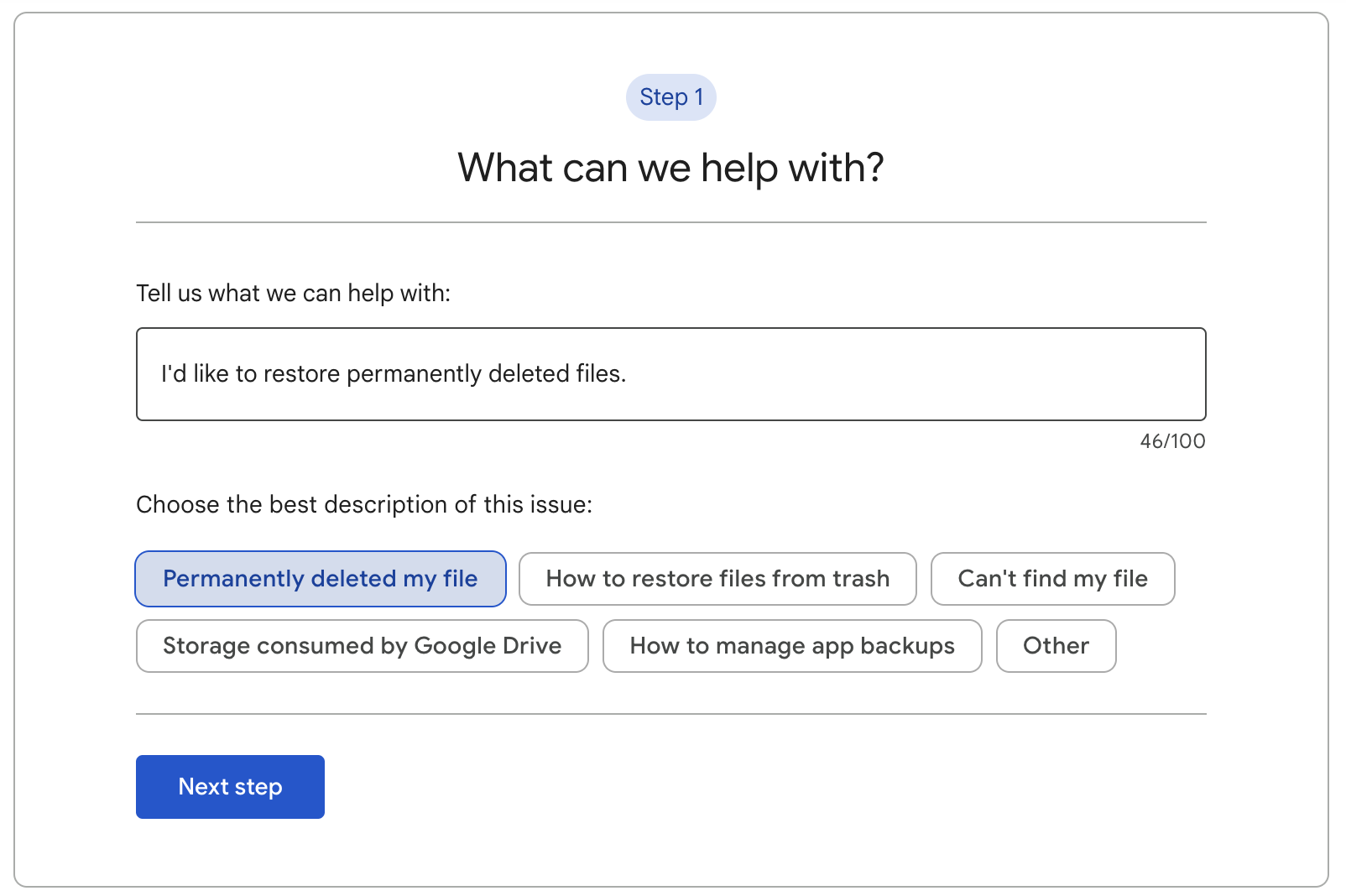
Task: Select the 'Can't find my file' option
Action: (x=1052, y=579)
